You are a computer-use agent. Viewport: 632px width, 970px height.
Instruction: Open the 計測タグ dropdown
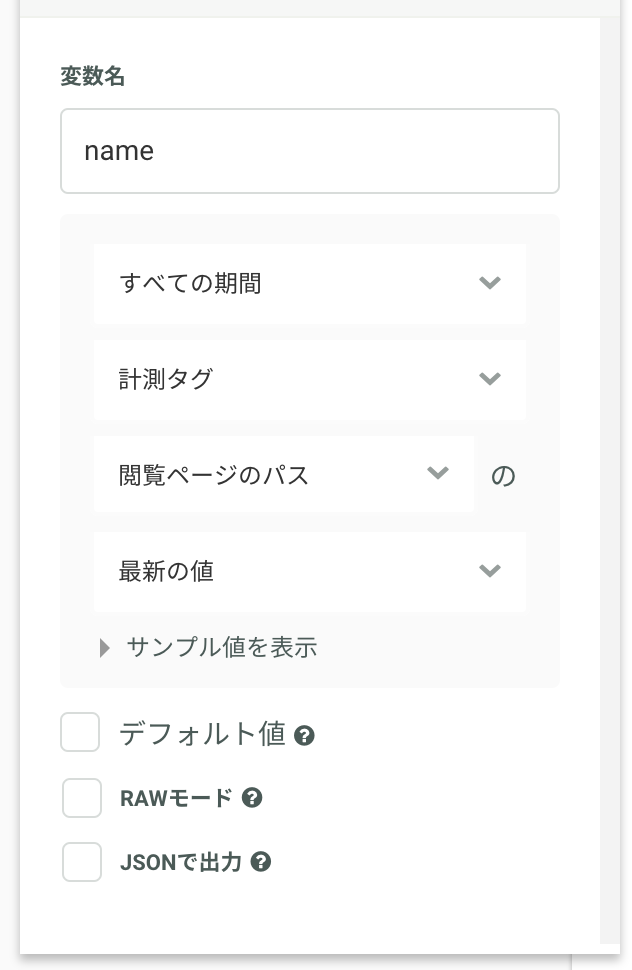(x=309, y=379)
